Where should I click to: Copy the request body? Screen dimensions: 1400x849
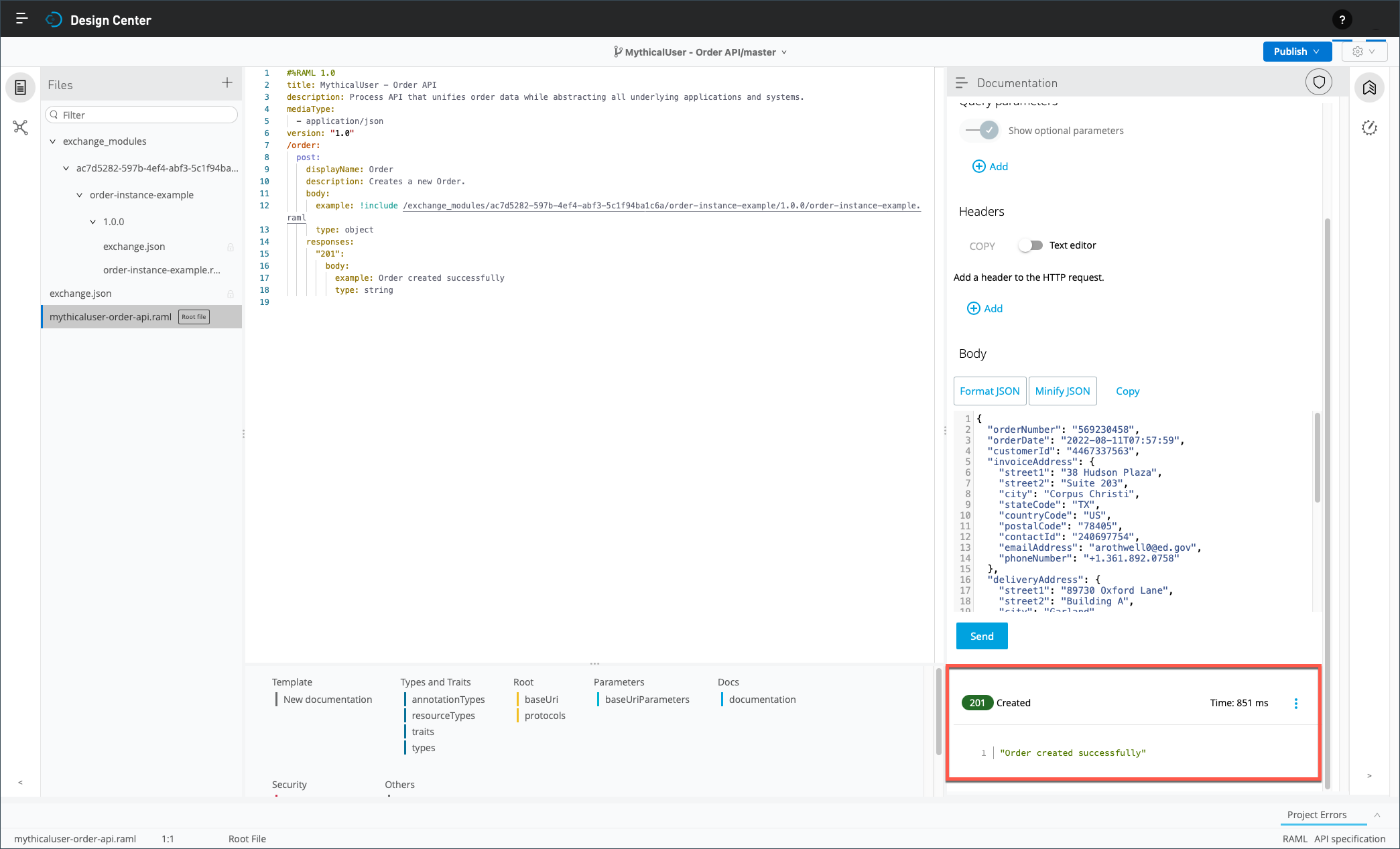pos(1127,391)
